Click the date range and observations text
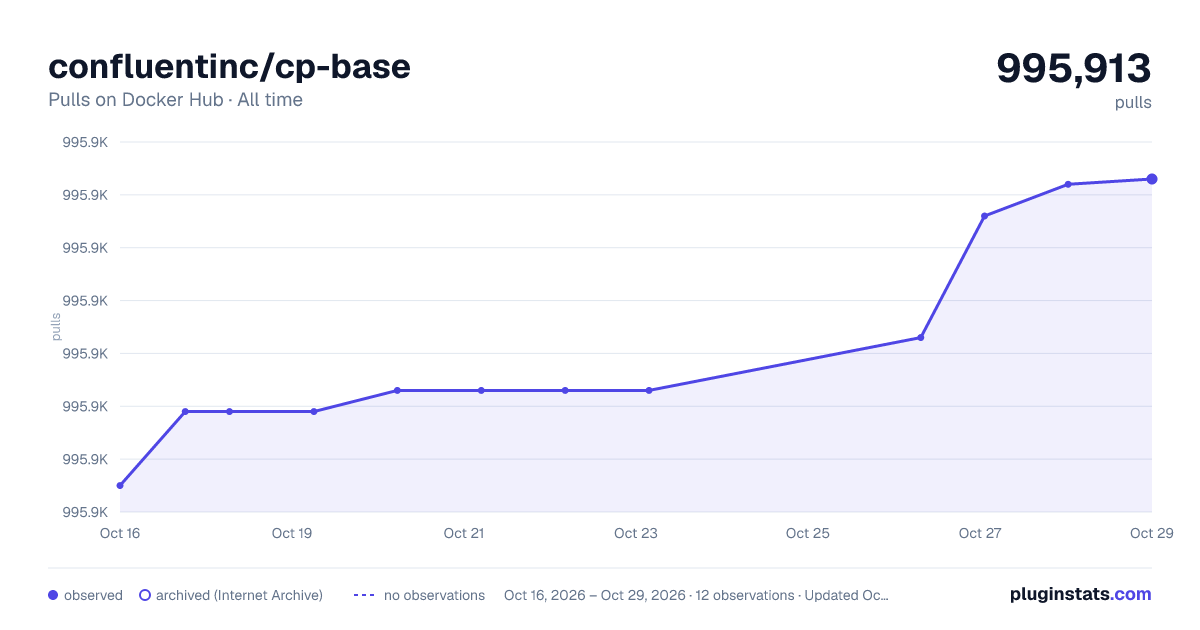The width and height of the screenshot is (1200, 630). (x=696, y=595)
